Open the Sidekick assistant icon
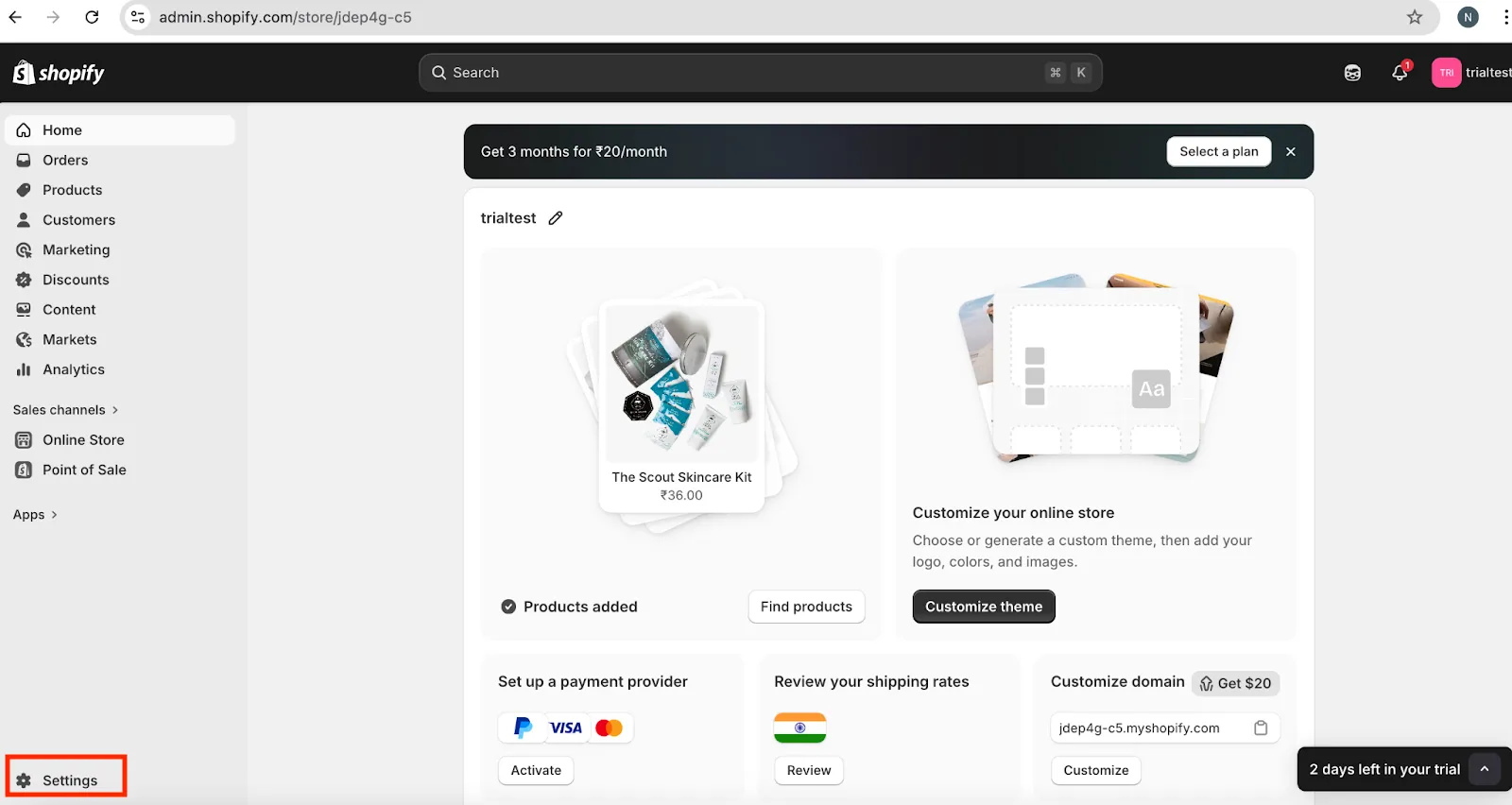1512x805 pixels. pyautogui.click(x=1352, y=73)
